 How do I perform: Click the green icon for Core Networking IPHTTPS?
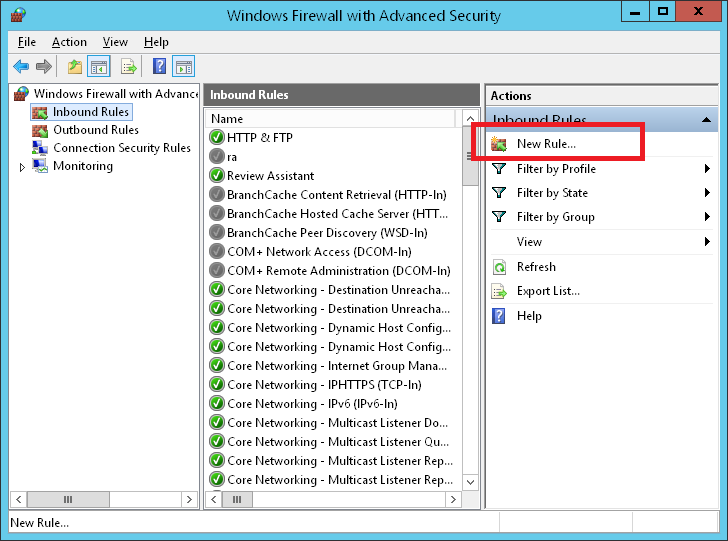pos(217,385)
